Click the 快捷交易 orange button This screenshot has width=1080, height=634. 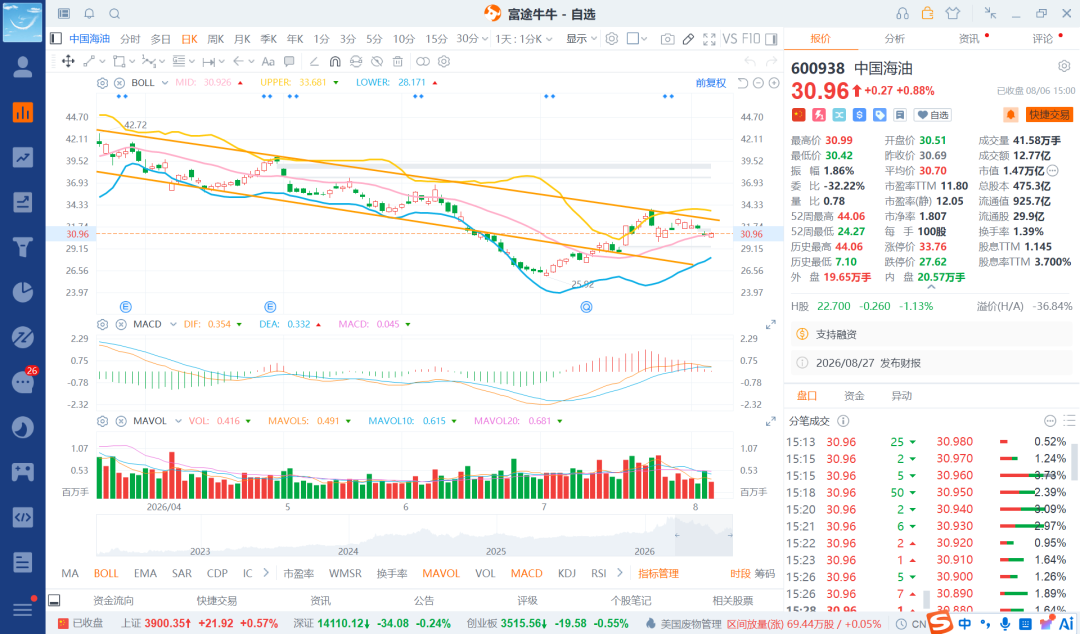1050,115
